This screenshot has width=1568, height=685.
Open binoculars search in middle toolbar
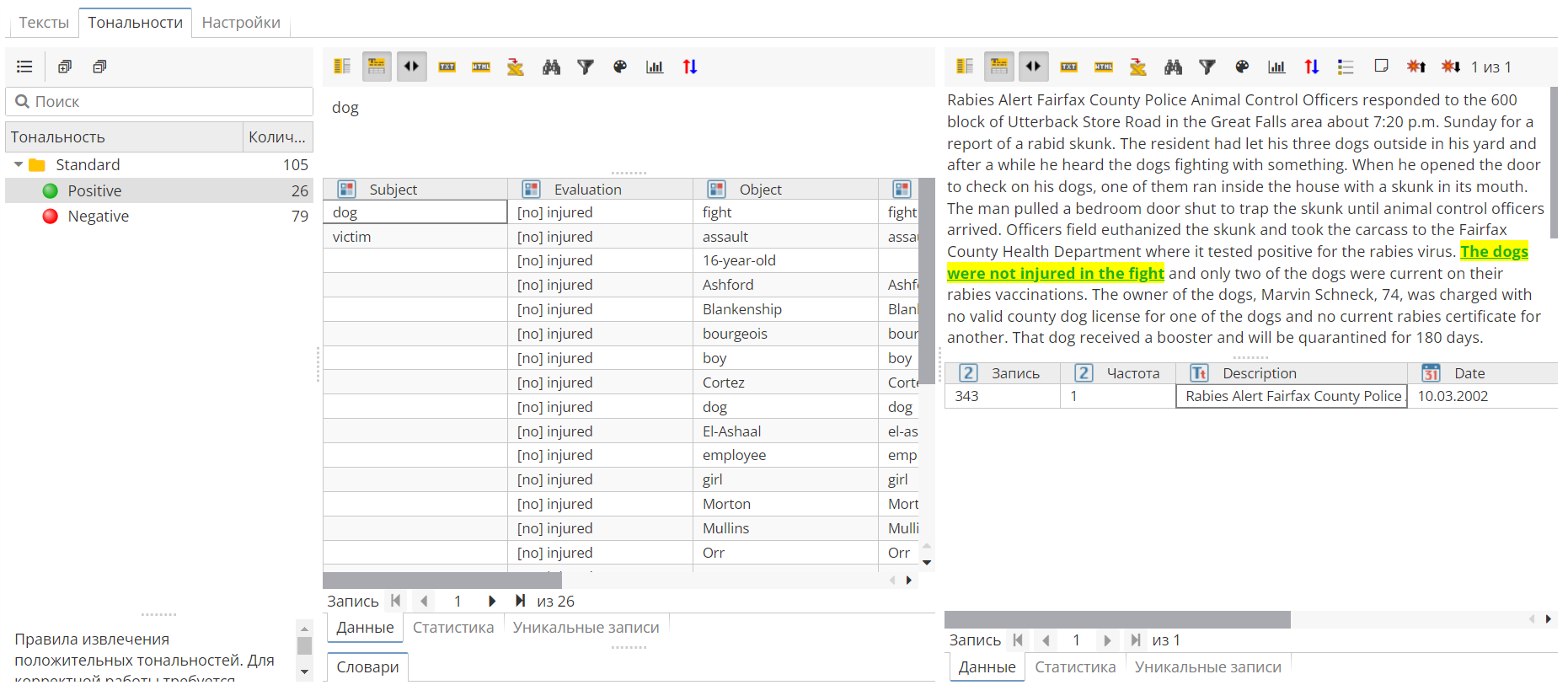[x=551, y=67]
